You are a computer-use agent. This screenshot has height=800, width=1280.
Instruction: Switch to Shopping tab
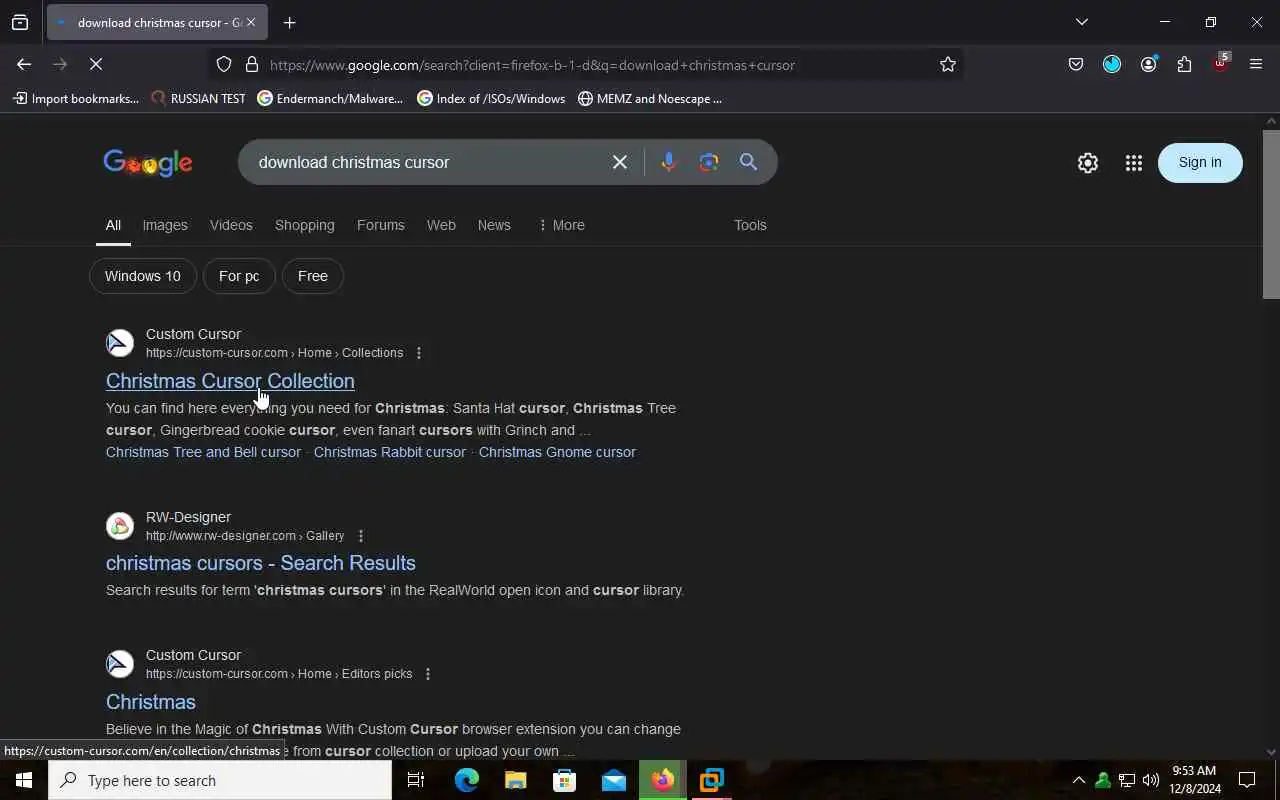pyautogui.click(x=305, y=225)
